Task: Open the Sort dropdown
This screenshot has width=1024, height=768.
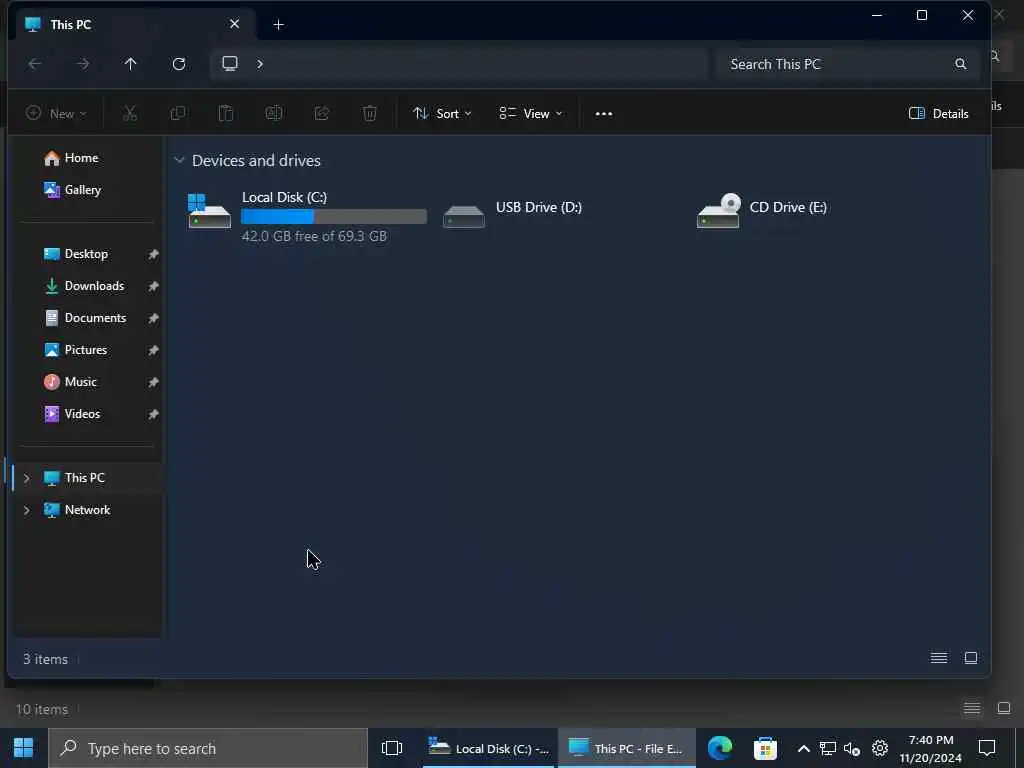Action: pyautogui.click(x=442, y=114)
